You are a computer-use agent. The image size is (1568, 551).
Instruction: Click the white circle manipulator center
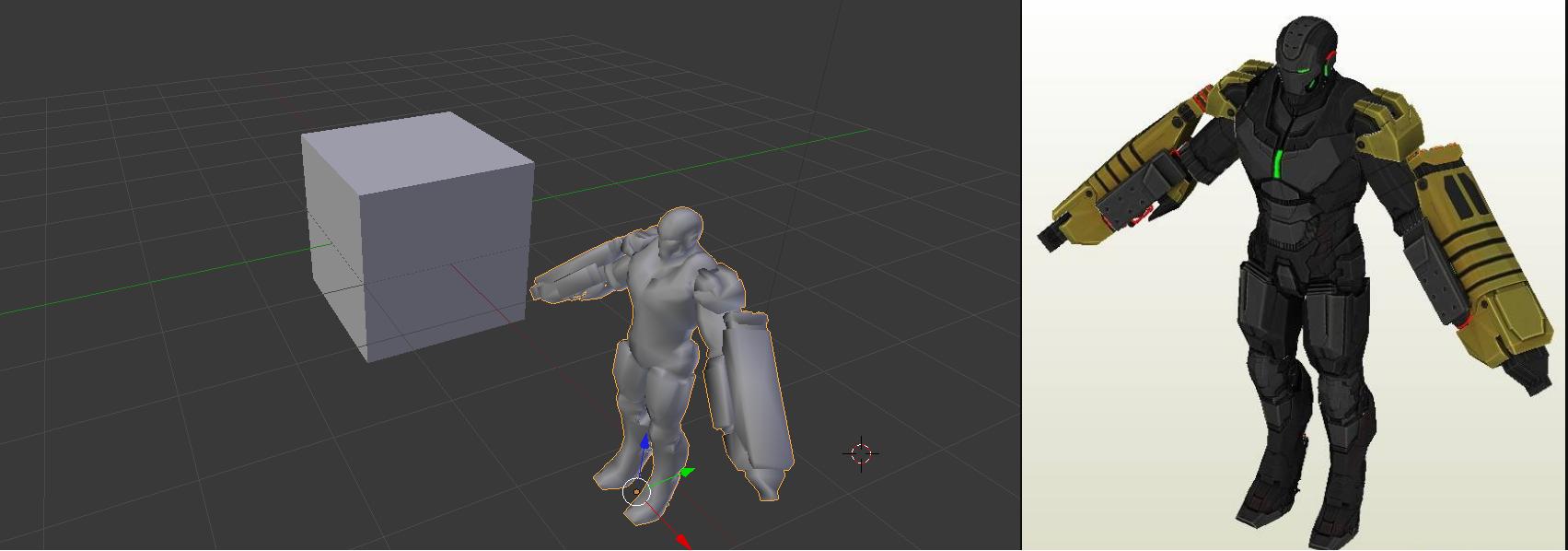pos(636,492)
